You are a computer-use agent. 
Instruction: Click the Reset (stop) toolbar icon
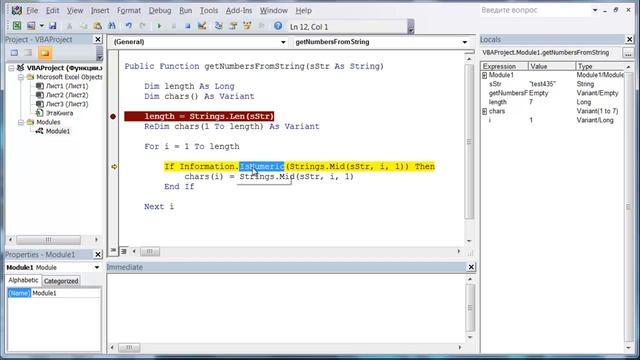click(x=187, y=26)
